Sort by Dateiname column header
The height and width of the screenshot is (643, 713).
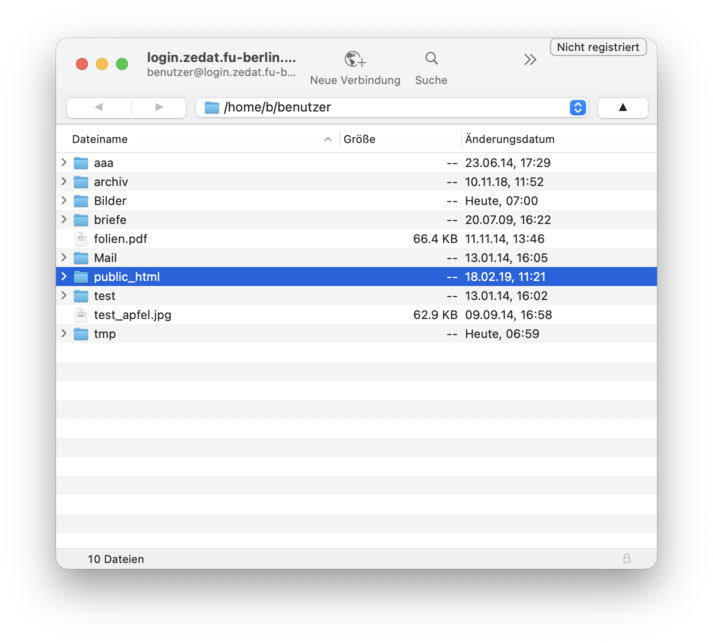pos(100,139)
